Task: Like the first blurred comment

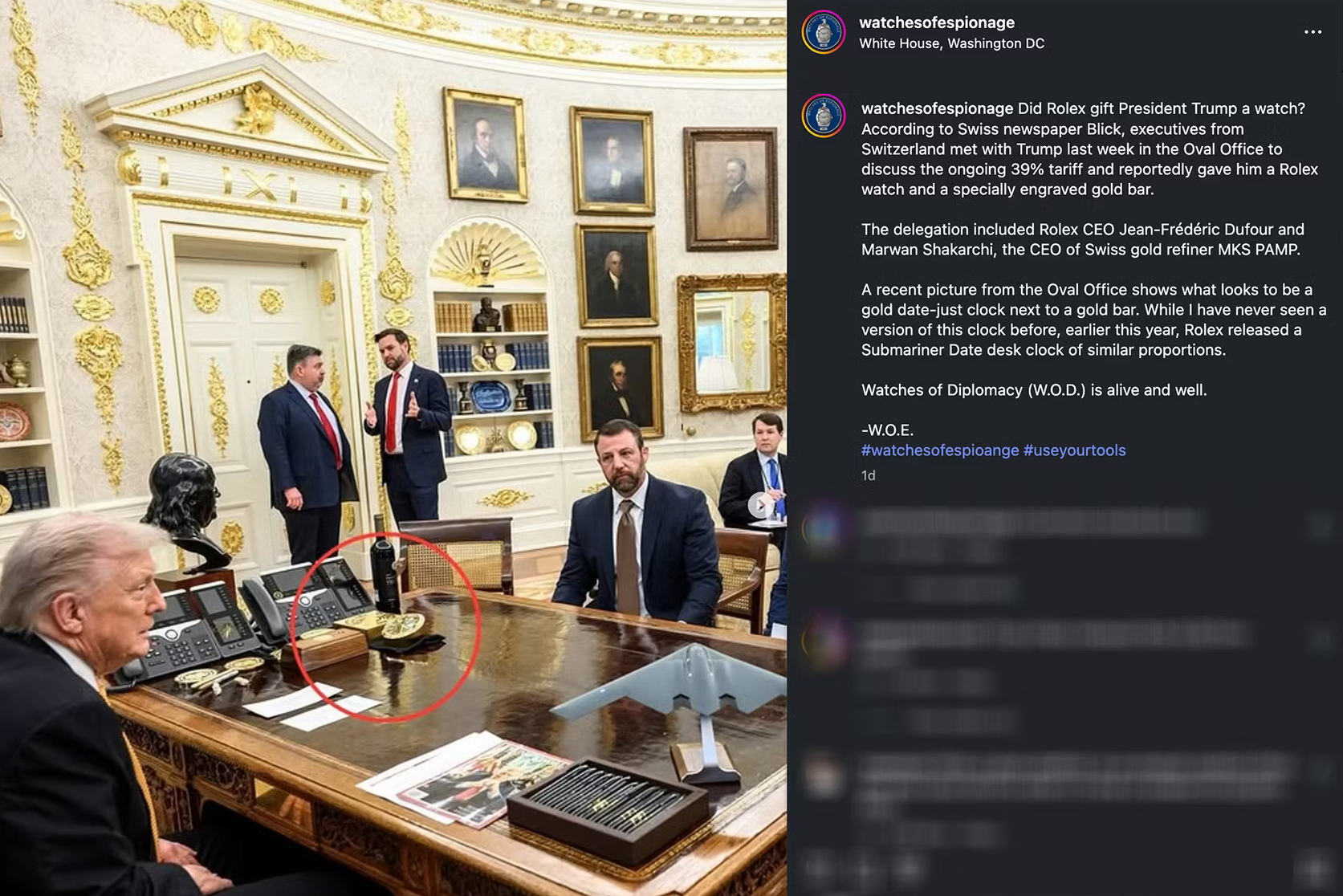Action: (1320, 527)
